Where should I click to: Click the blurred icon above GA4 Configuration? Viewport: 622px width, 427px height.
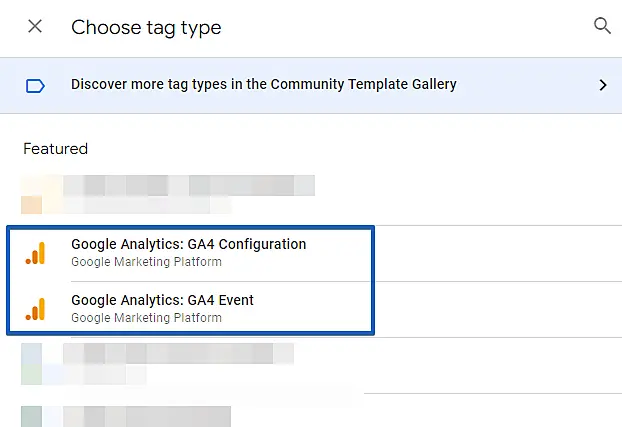click(x=32, y=195)
